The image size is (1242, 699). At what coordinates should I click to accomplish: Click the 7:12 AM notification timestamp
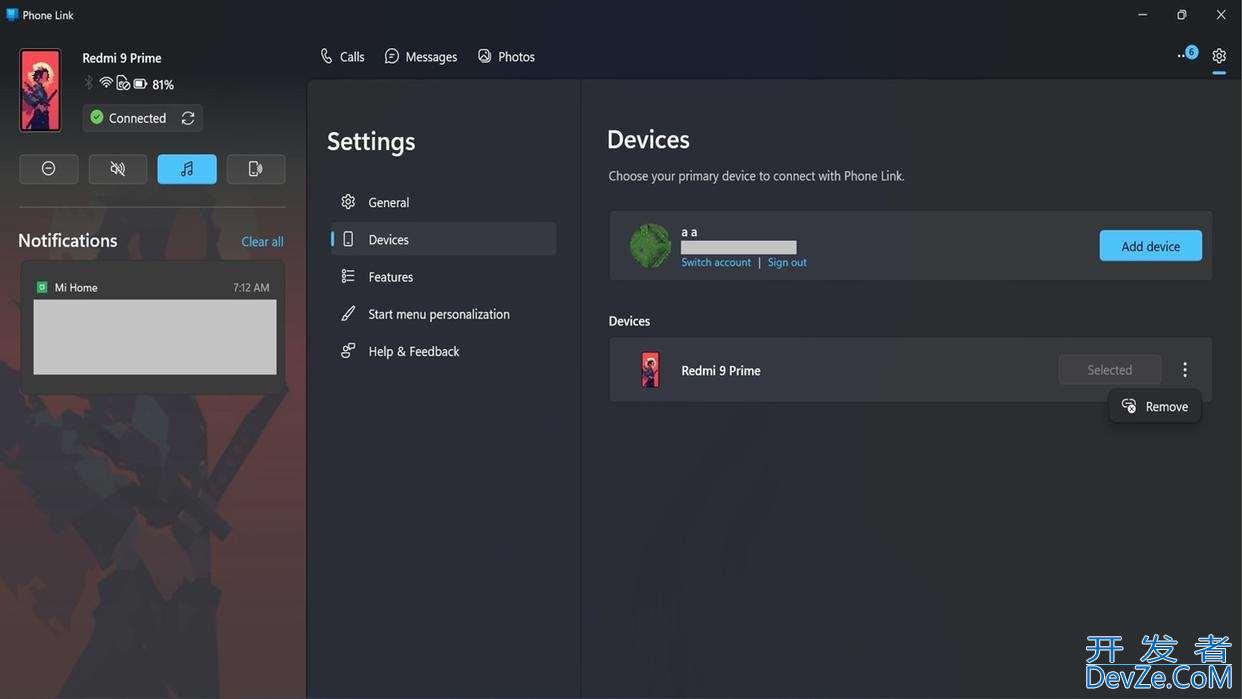coord(251,287)
